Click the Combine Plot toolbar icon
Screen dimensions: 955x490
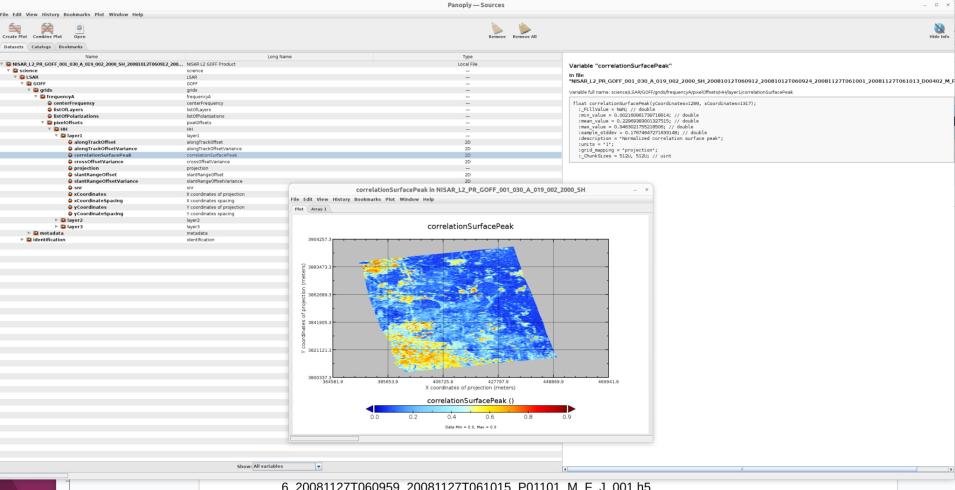(47, 28)
